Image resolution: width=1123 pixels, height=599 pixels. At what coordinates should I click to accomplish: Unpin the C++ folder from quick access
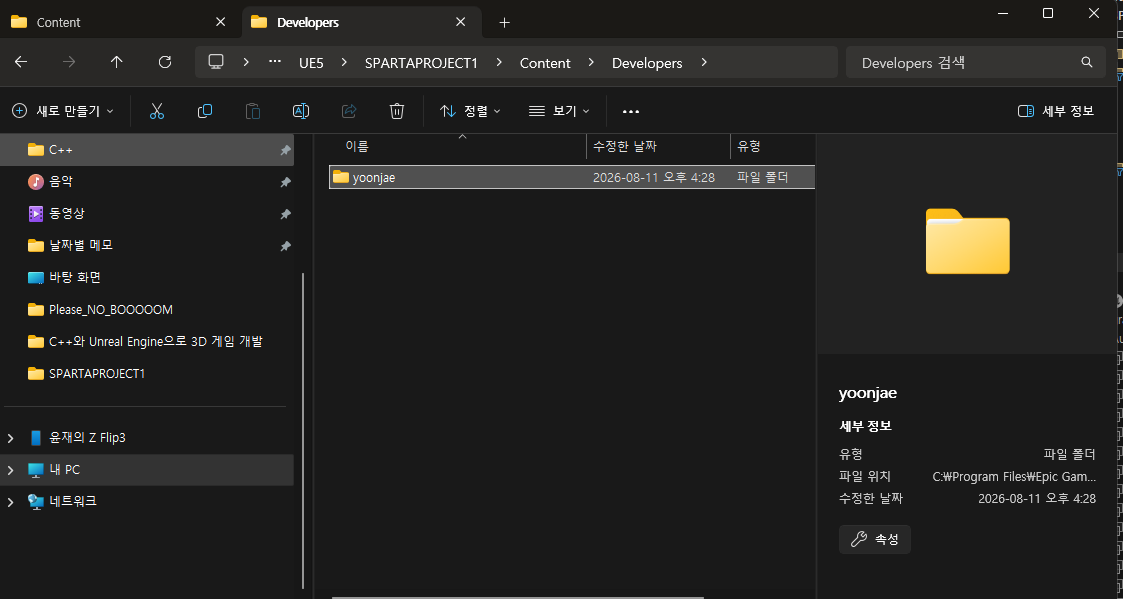tap(285, 150)
